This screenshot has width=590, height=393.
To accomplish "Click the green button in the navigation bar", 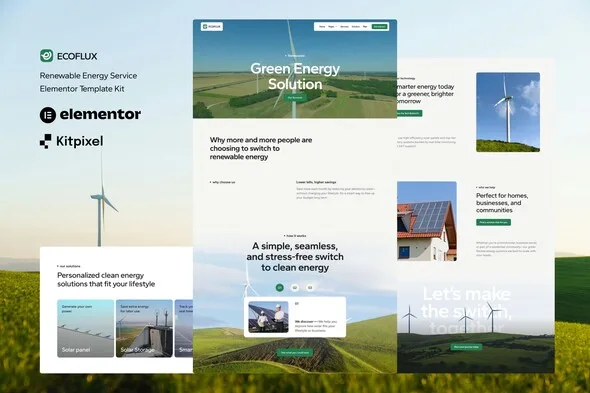I will (x=380, y=27).
